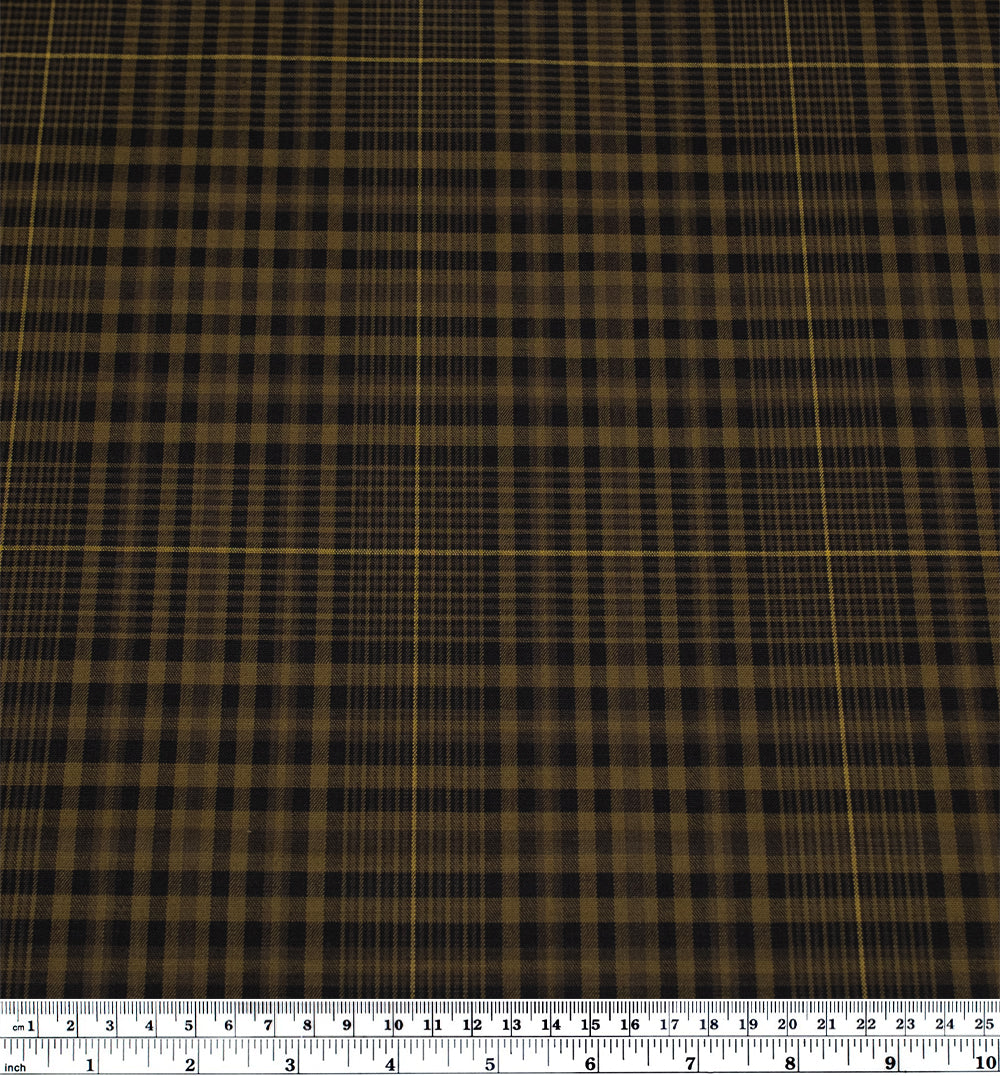The image size is (1000, 1076).
Task: Click the 15 cm ruler number
Action: (590, 1025)
